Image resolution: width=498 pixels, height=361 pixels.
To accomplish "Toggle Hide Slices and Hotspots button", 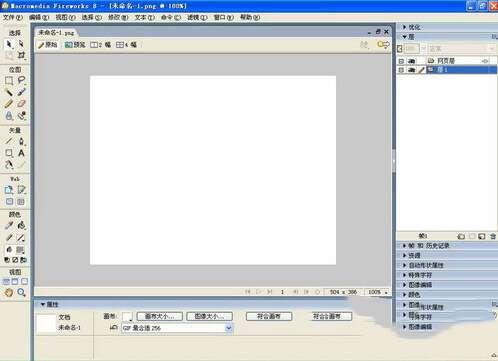I will tap(10, 201).
